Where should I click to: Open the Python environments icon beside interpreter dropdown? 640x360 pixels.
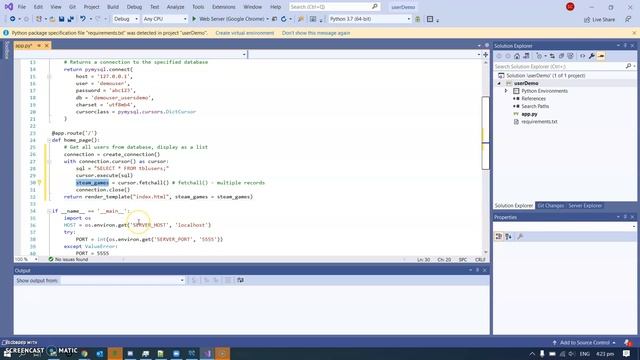click(x=418, y=19)
